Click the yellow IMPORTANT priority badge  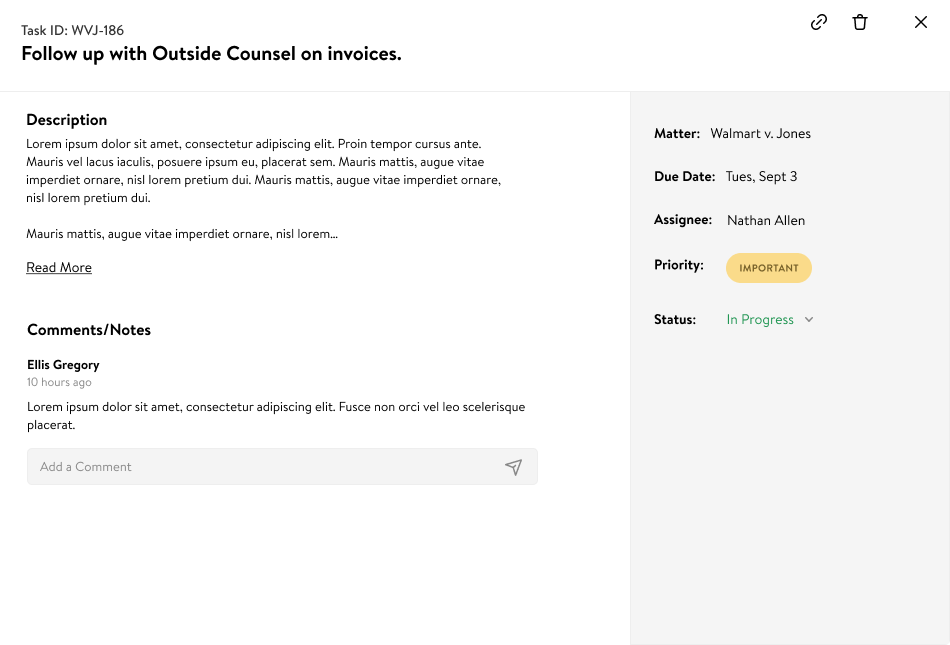pos(769,268)
